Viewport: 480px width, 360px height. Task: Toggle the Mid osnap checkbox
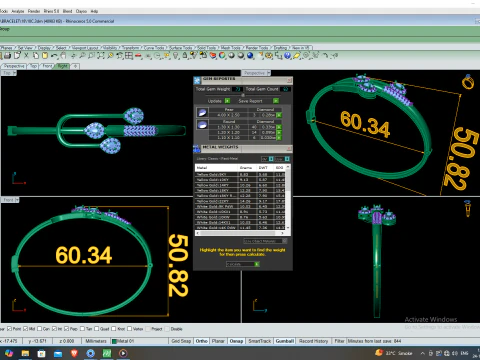coord(25,329)
